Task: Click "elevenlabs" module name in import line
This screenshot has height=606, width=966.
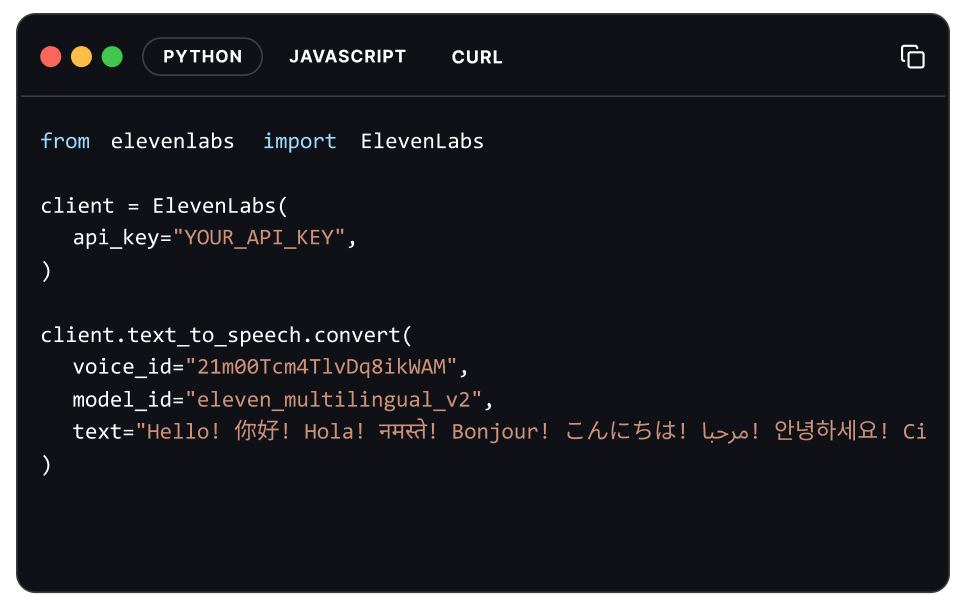Action: pyautogui.click(x=172, y=141)
